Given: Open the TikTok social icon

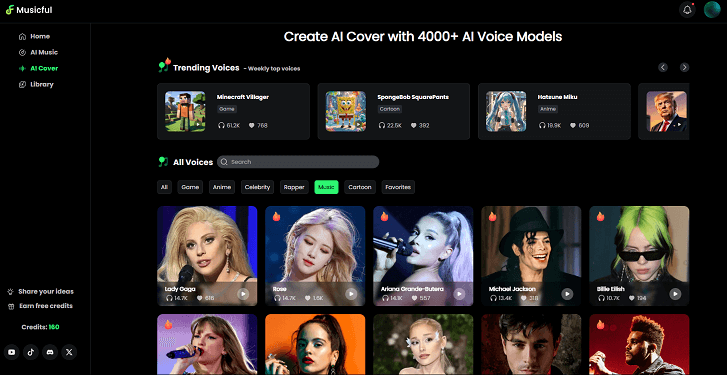Looking at the screenshot, I should 31,352.
